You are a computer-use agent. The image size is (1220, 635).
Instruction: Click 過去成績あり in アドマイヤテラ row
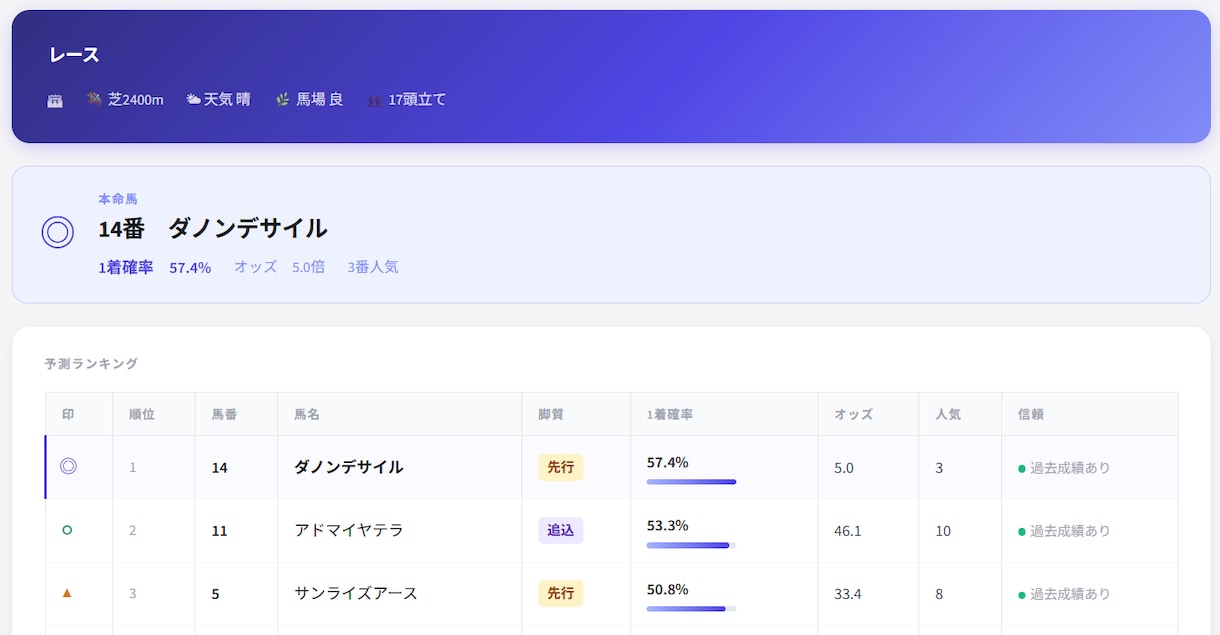pos(1070,531)
